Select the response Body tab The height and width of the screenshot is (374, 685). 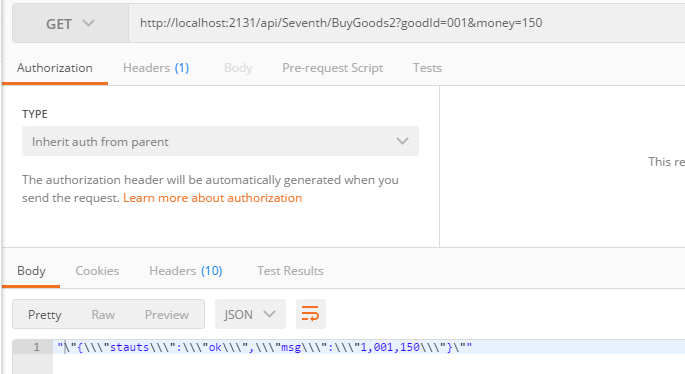[31, 271]
